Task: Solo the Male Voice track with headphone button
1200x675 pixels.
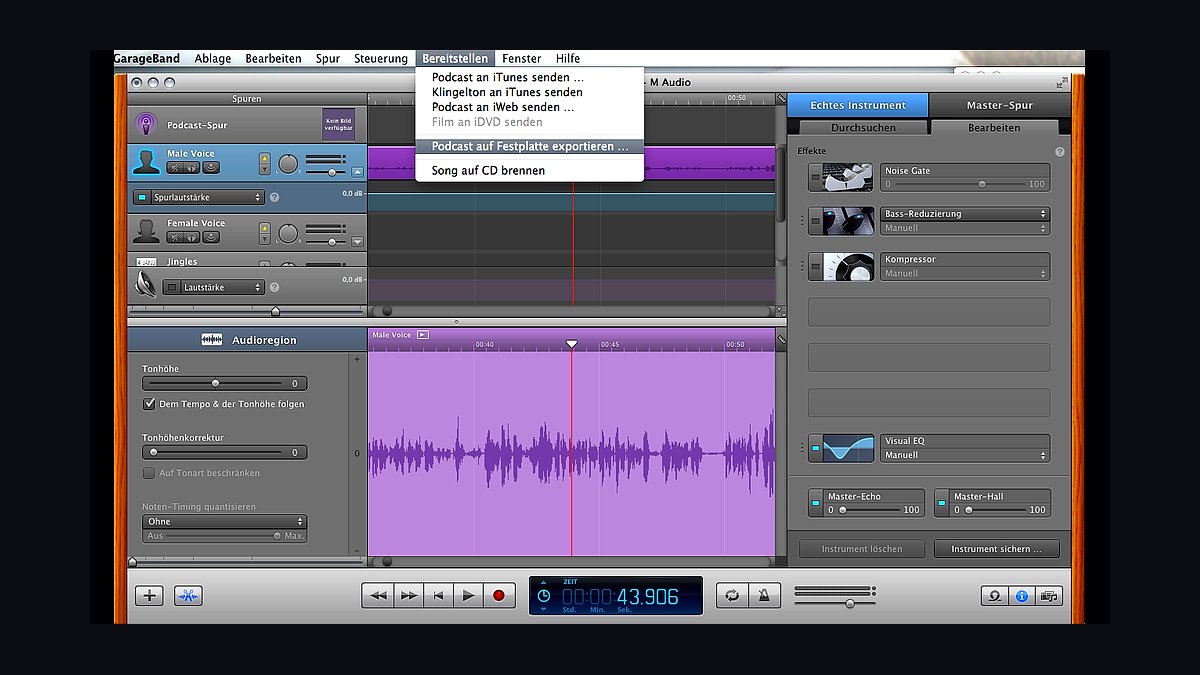Action: tap(193, 168)
